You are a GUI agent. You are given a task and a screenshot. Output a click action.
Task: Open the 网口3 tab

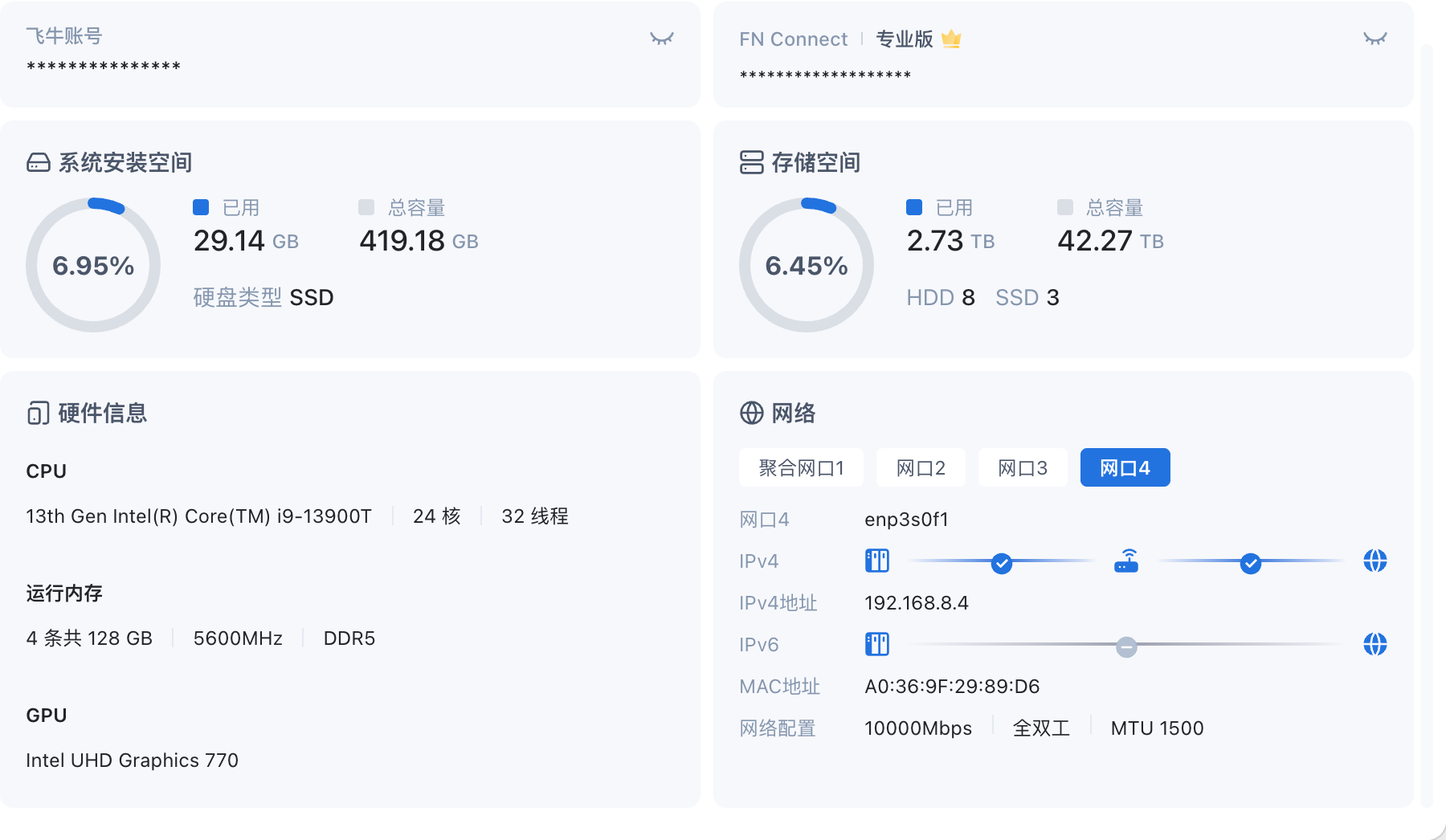pos(1023,468)
